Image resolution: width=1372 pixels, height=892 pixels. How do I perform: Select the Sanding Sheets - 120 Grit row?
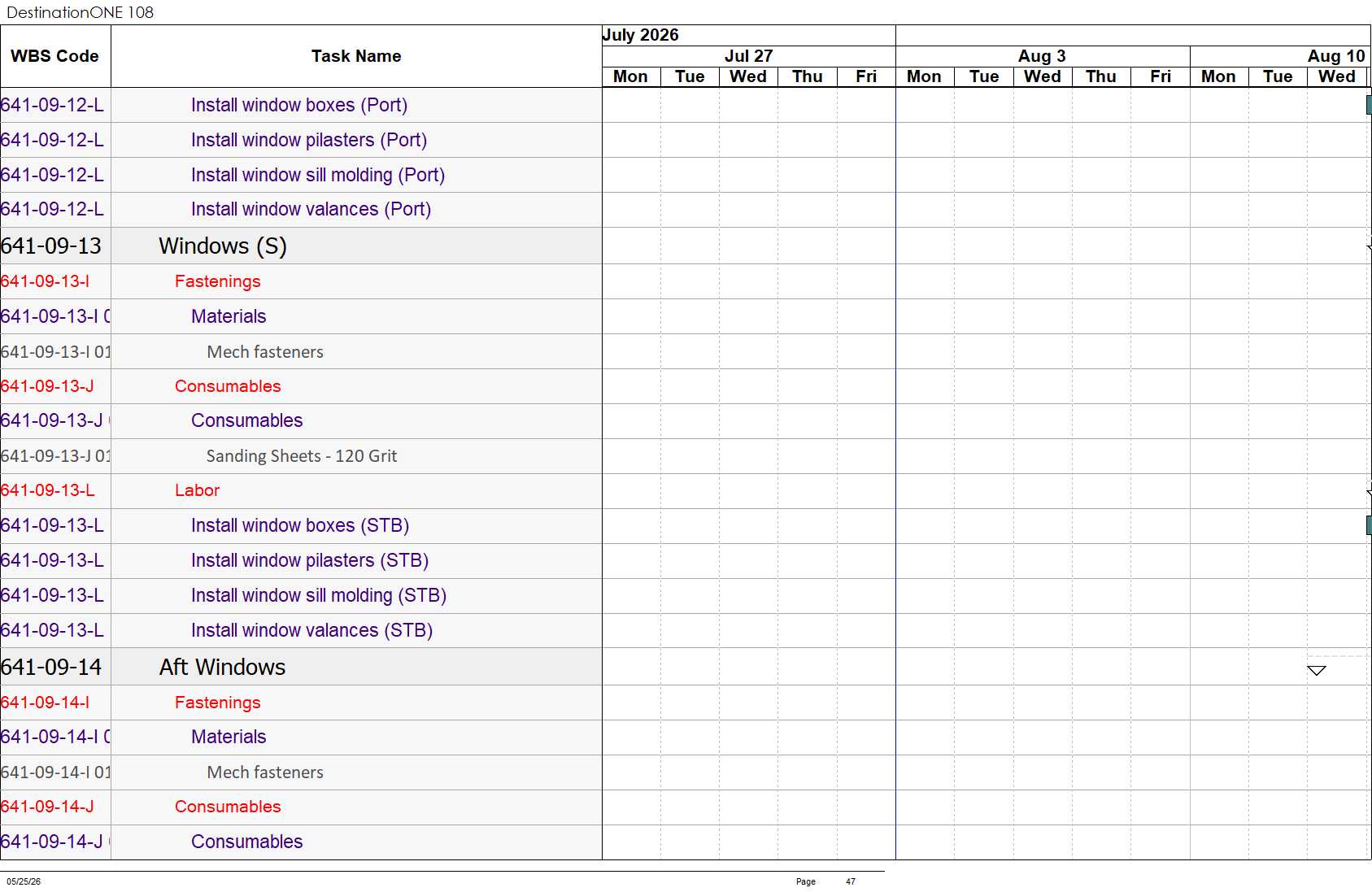coord(302,456)
